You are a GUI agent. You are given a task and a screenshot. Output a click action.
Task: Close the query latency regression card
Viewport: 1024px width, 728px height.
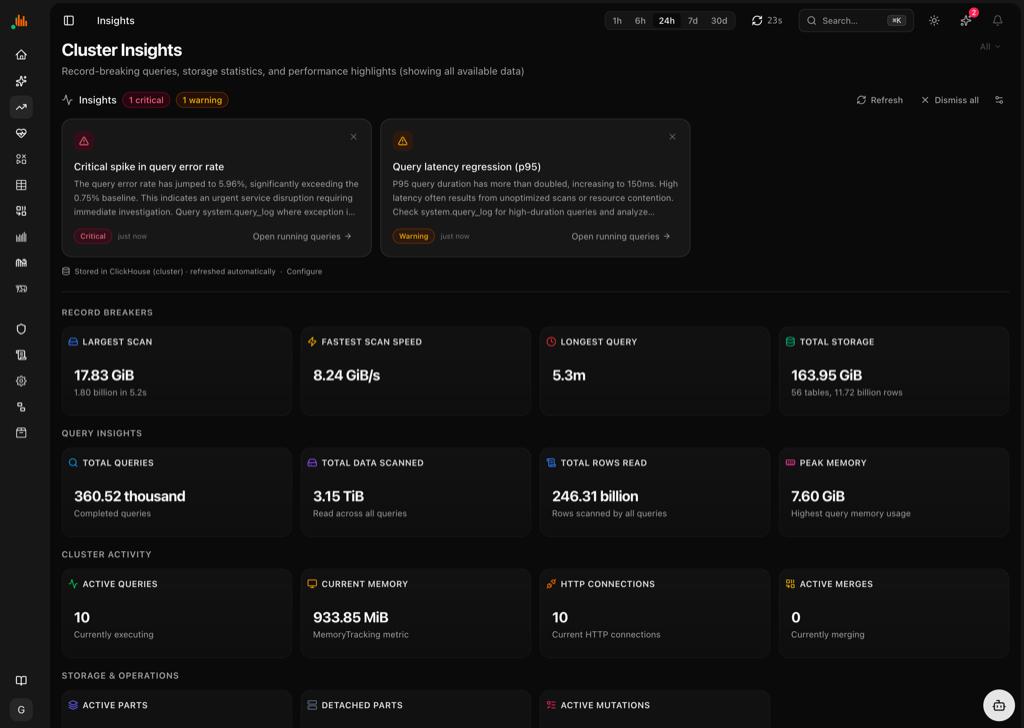[x=672, y=137]
